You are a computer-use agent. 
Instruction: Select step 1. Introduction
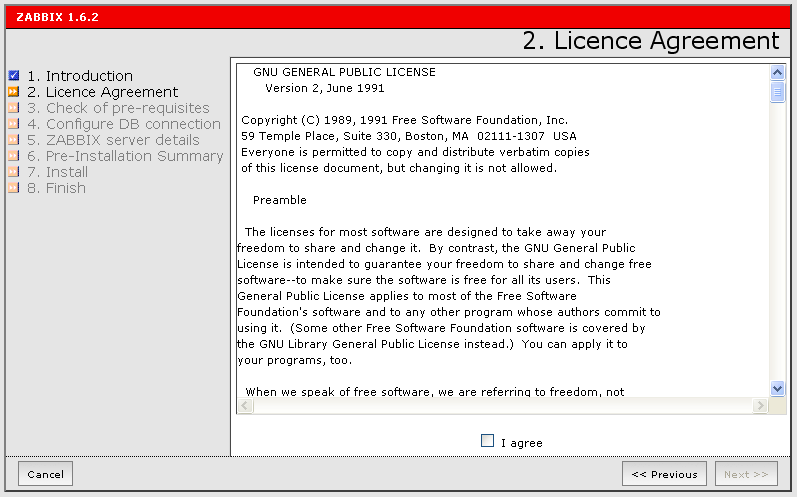(80, 76)
